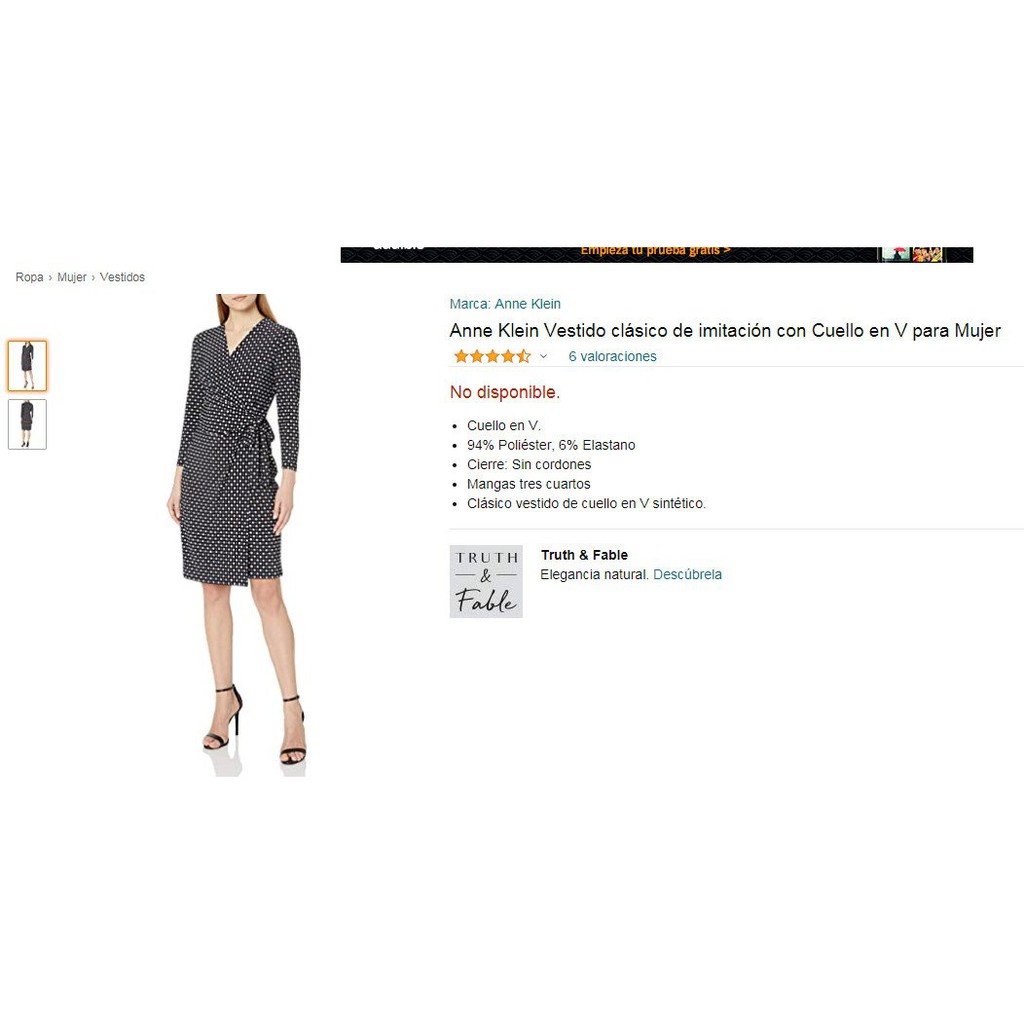Expand the rating breakdown chevron
Viewport: 1024px width, 1024px height.
click(543, 357)
